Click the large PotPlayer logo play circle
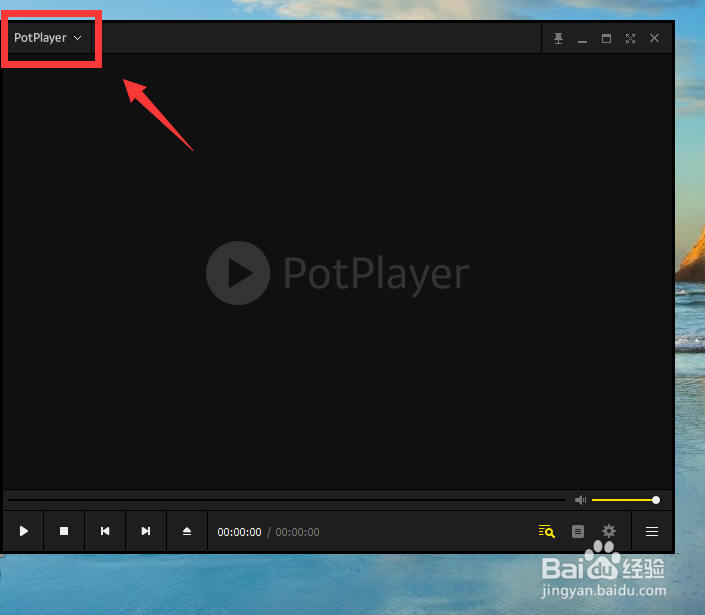Viewport: 705px width, 615px height. click(238, 273)
